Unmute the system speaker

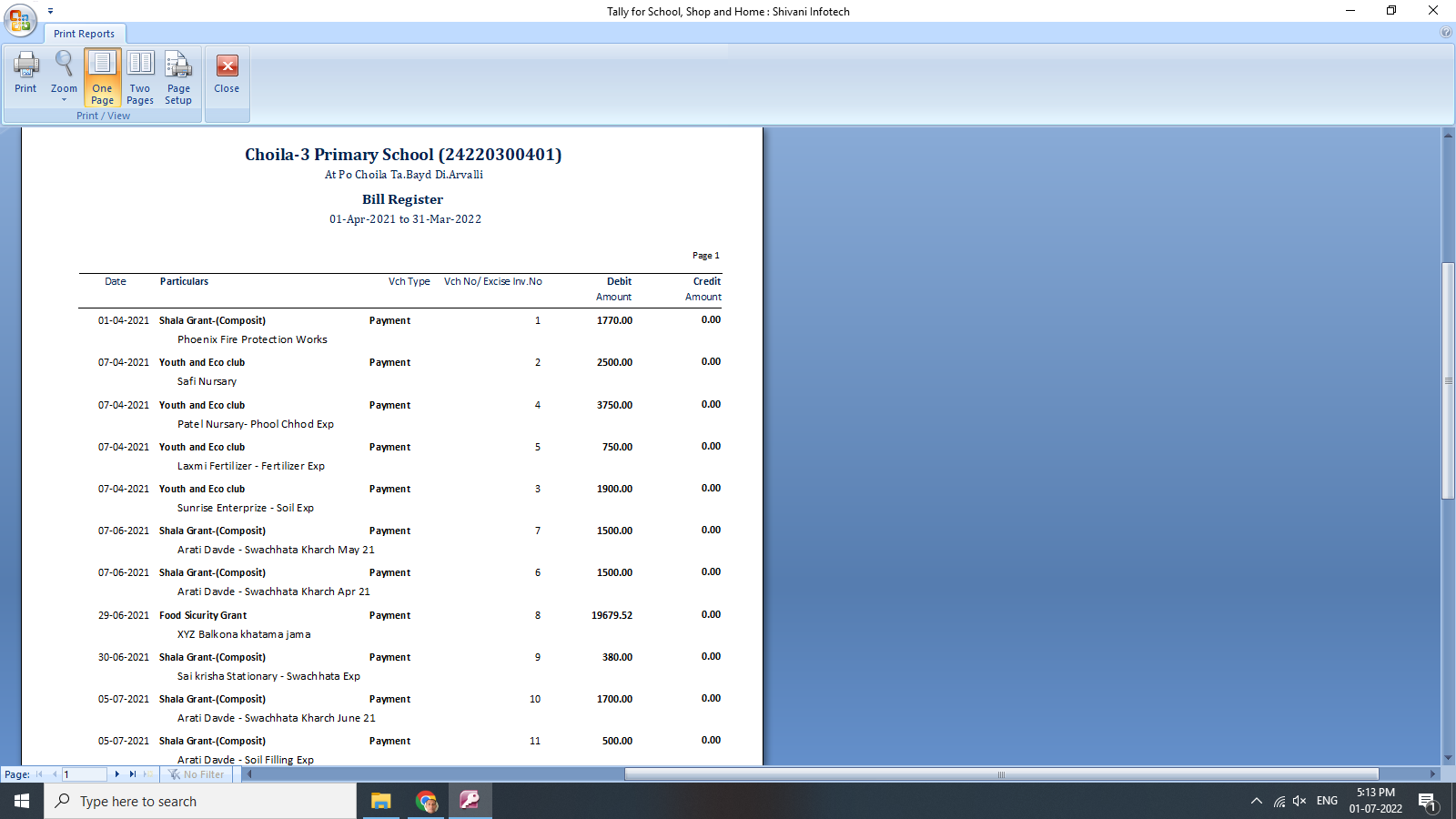coord(1298,801)
